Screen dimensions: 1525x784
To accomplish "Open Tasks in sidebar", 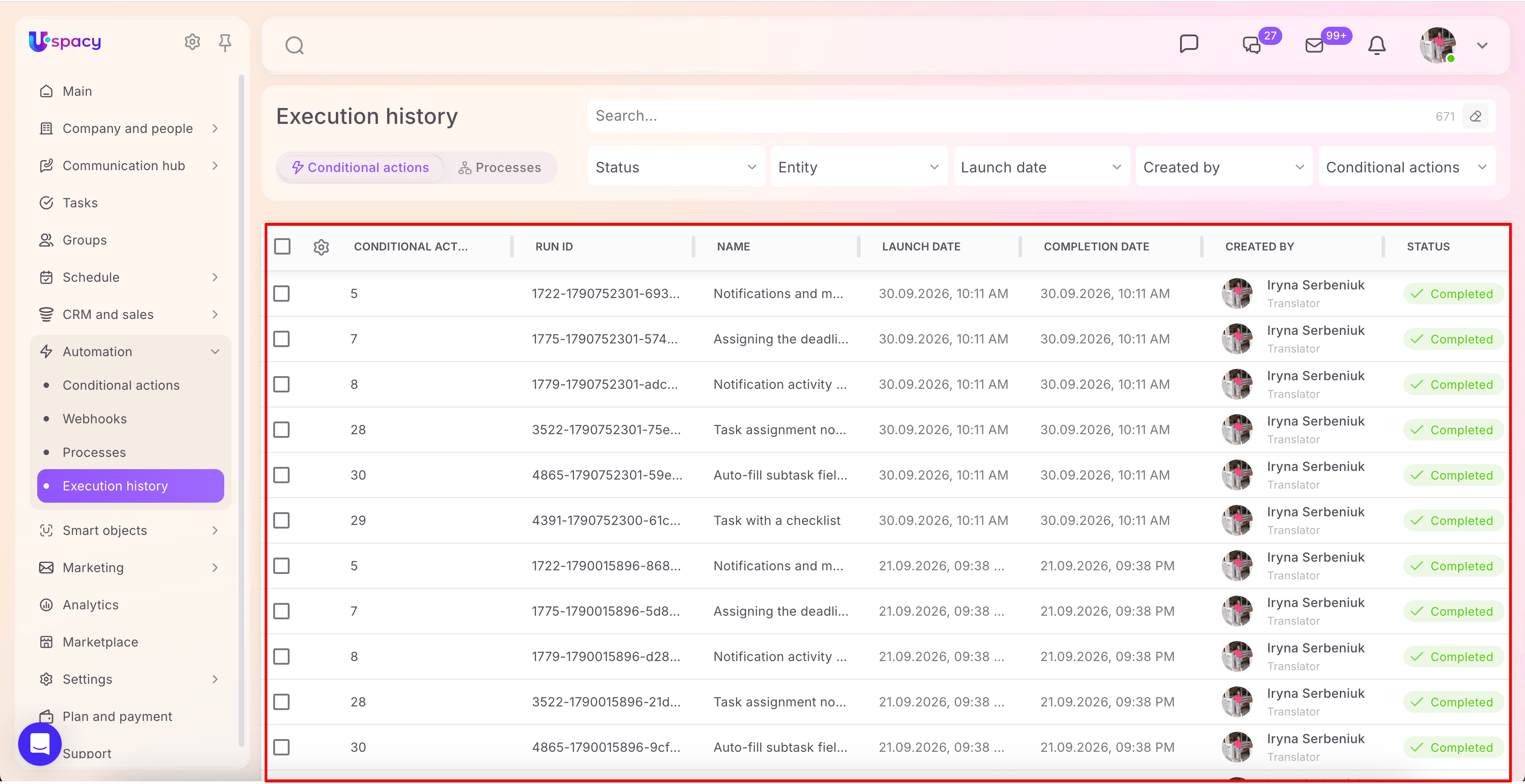I will point(80,203).
